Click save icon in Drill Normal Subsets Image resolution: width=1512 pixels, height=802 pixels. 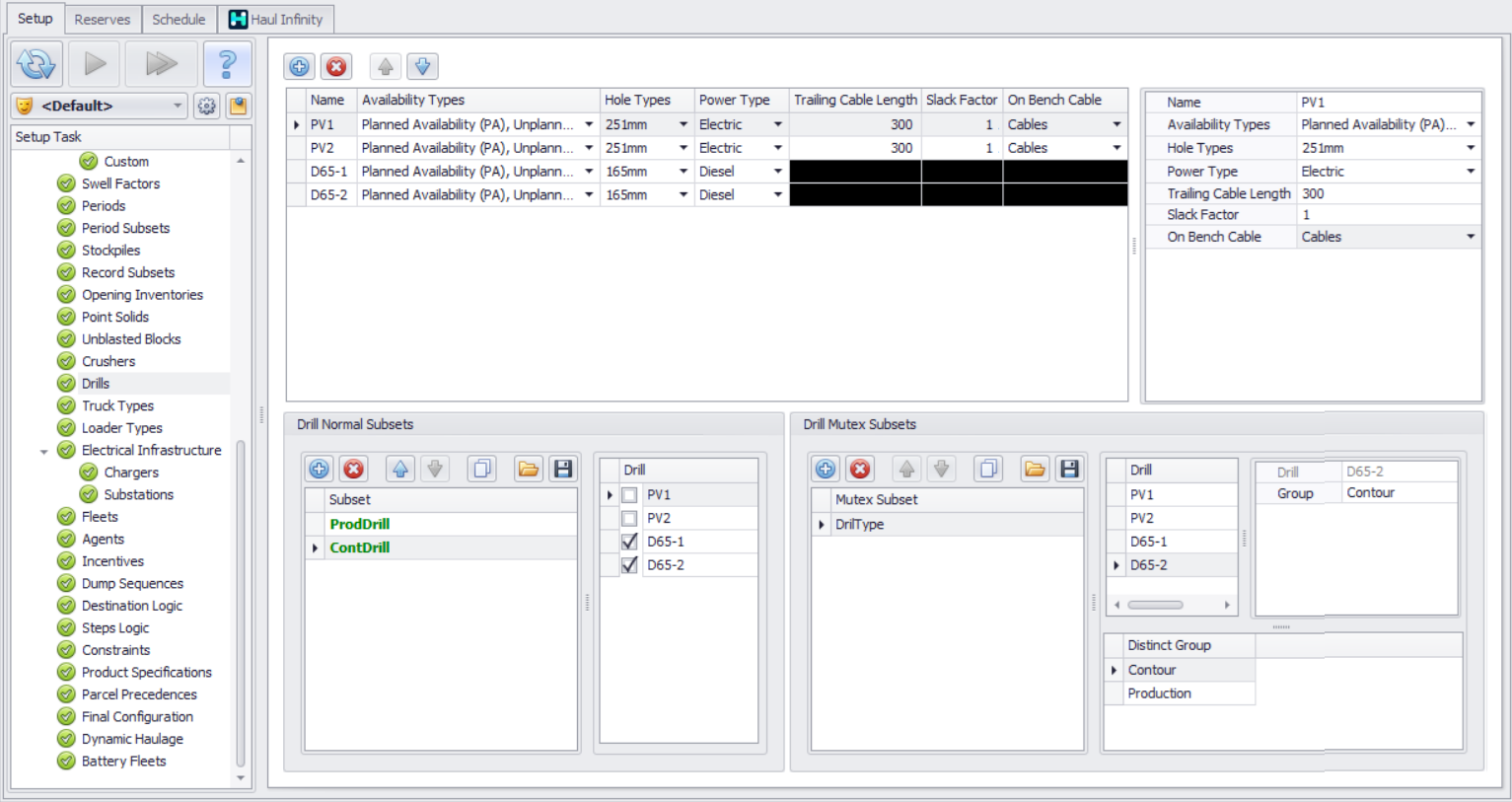pyautogui.click(x=563, y=469)
